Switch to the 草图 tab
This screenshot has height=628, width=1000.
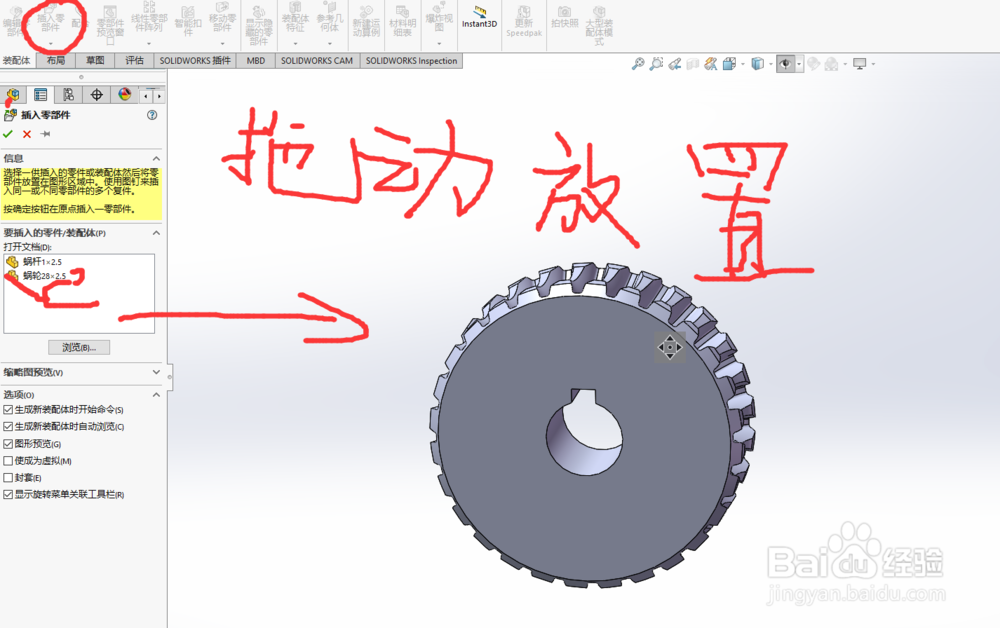click(x=95, y=61)
